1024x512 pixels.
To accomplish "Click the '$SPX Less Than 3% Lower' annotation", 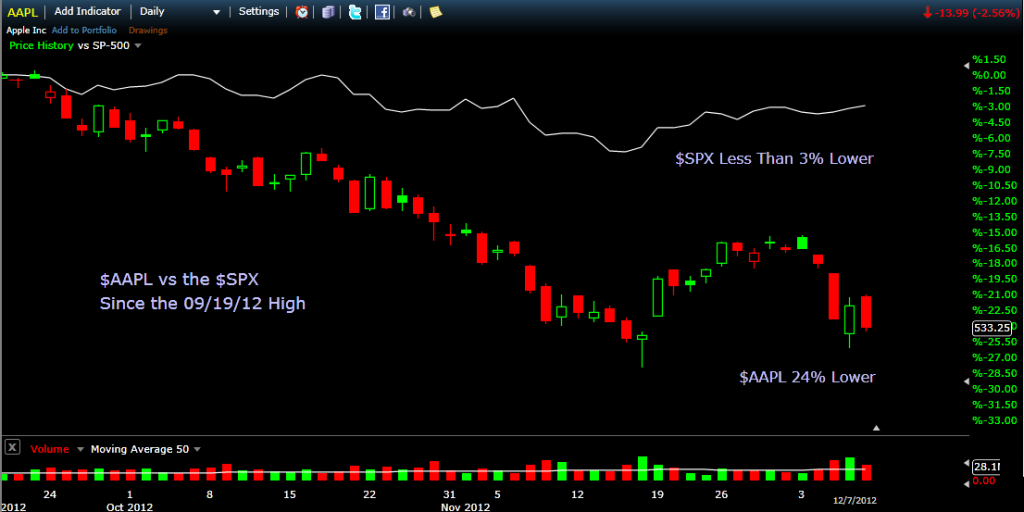I will (x=774, y=158).
